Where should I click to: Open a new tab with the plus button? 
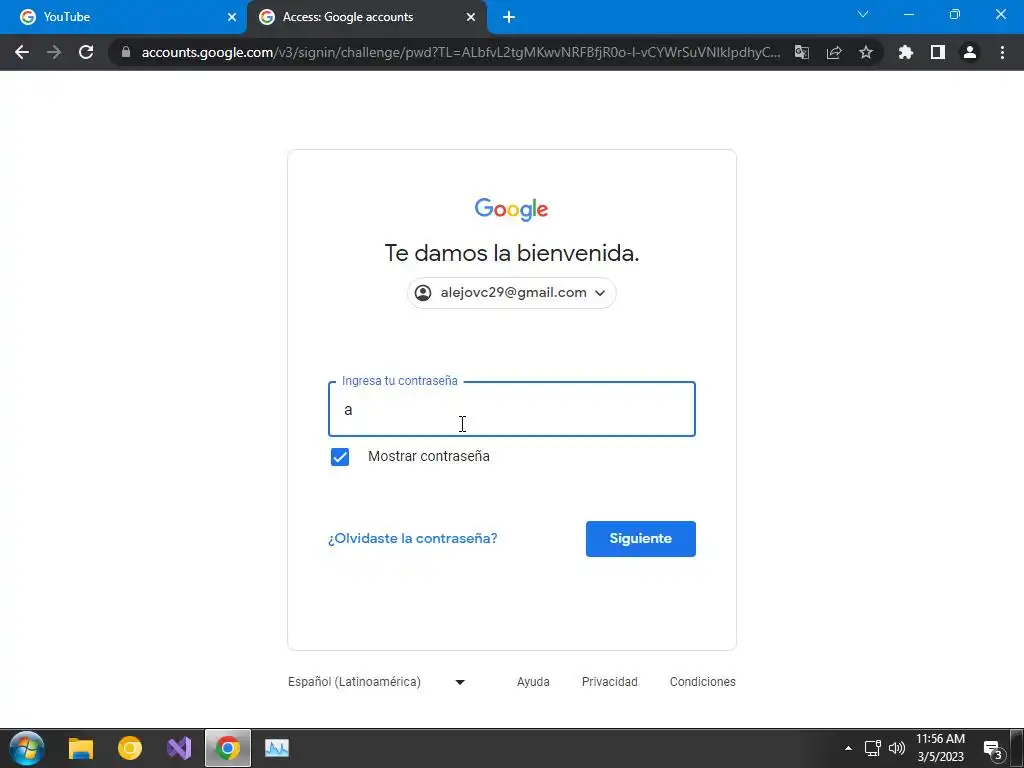coord(509,17)
